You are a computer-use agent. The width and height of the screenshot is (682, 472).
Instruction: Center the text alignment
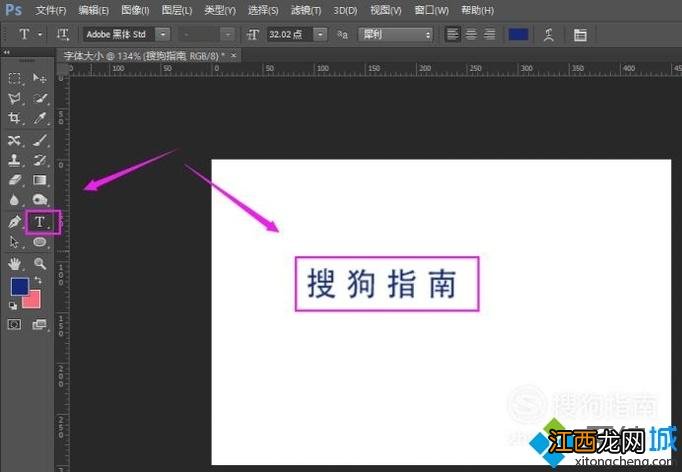(471, 34)
